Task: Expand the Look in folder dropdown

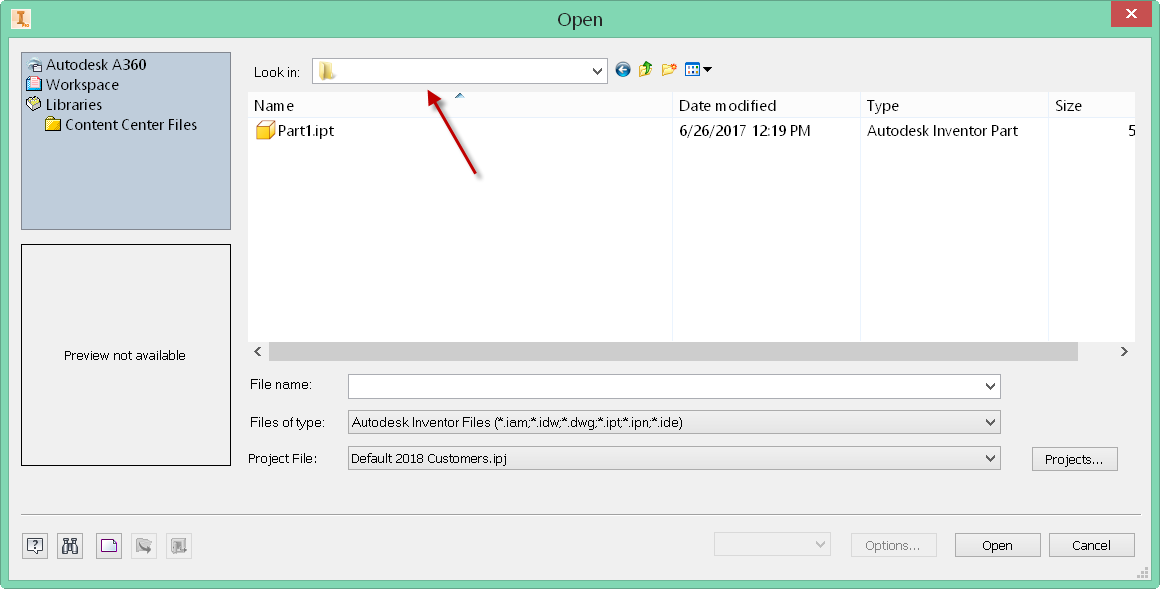Action: click(599, 70)
